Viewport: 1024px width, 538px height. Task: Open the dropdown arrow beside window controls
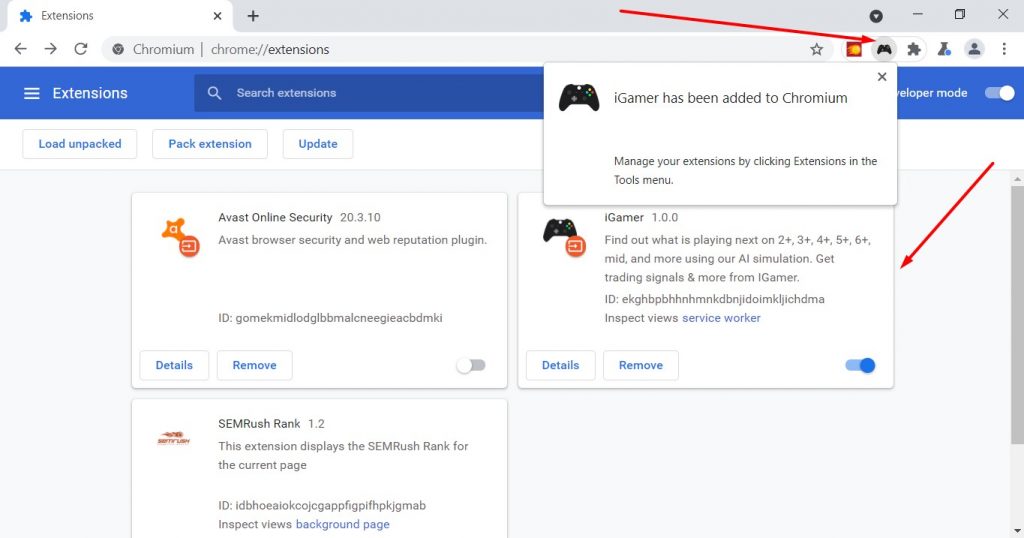(876, 16)
